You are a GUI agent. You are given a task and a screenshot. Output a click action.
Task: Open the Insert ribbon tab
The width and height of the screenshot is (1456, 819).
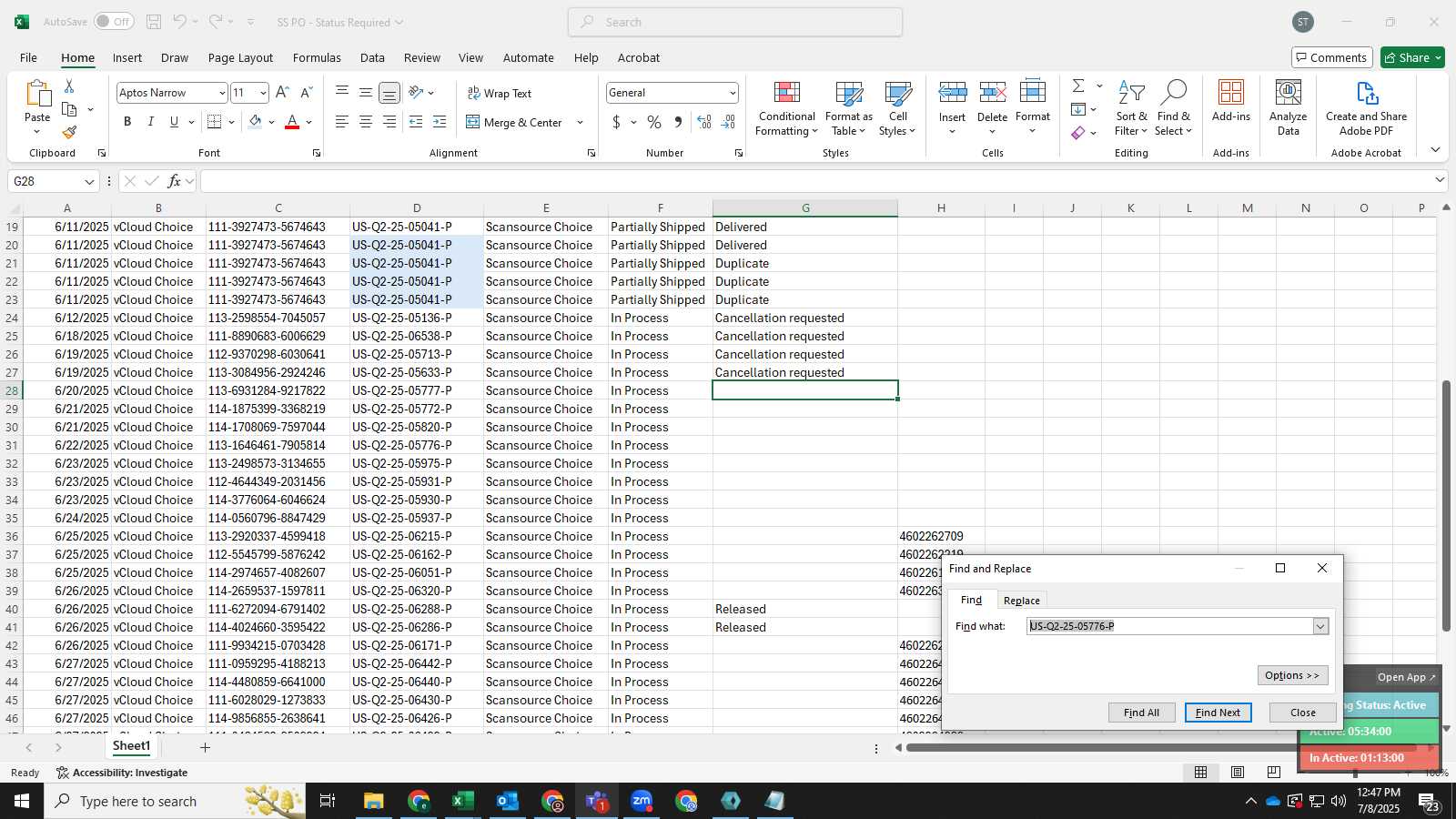tap(127, 57)
